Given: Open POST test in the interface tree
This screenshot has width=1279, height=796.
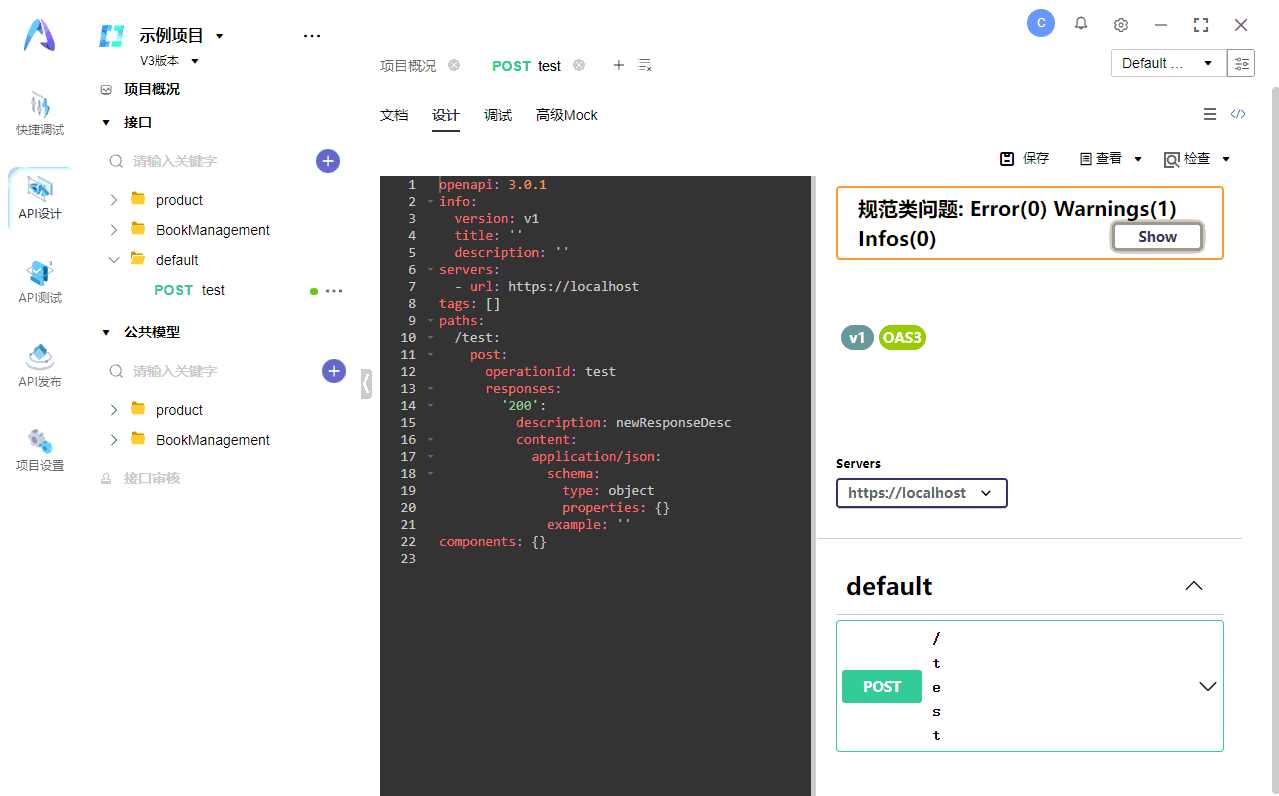Looking at the screenshot, I should point(190,290).
